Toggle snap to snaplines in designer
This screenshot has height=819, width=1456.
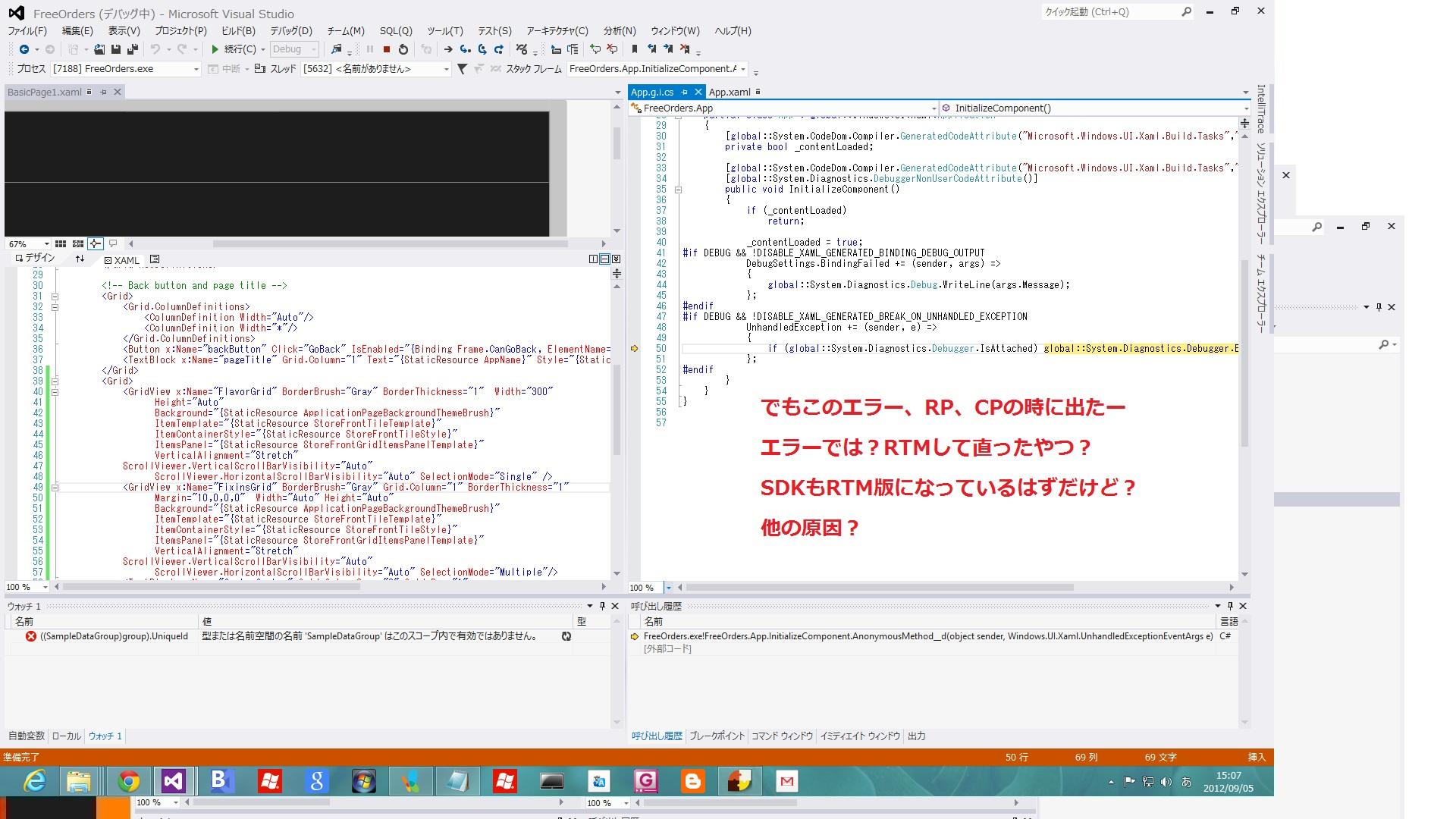[95, 243]
